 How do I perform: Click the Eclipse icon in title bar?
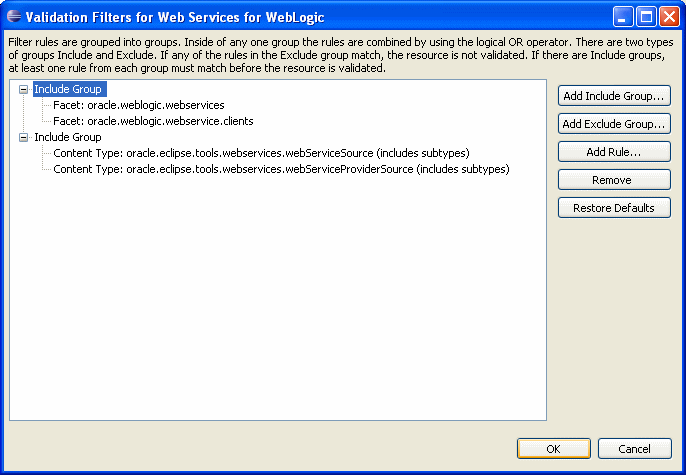click(14, 17)
